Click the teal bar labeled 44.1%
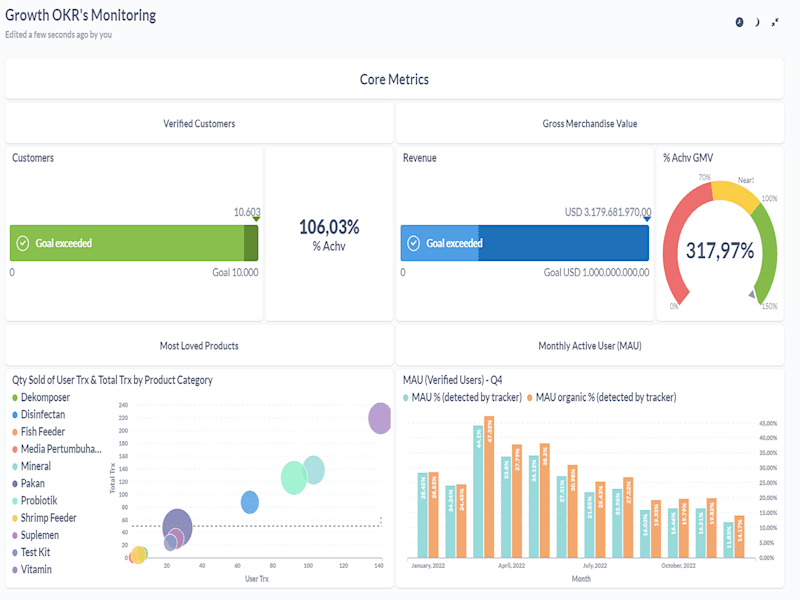This screenshot has height=600, width=800. pyautogui.click(x=478, y=491)
